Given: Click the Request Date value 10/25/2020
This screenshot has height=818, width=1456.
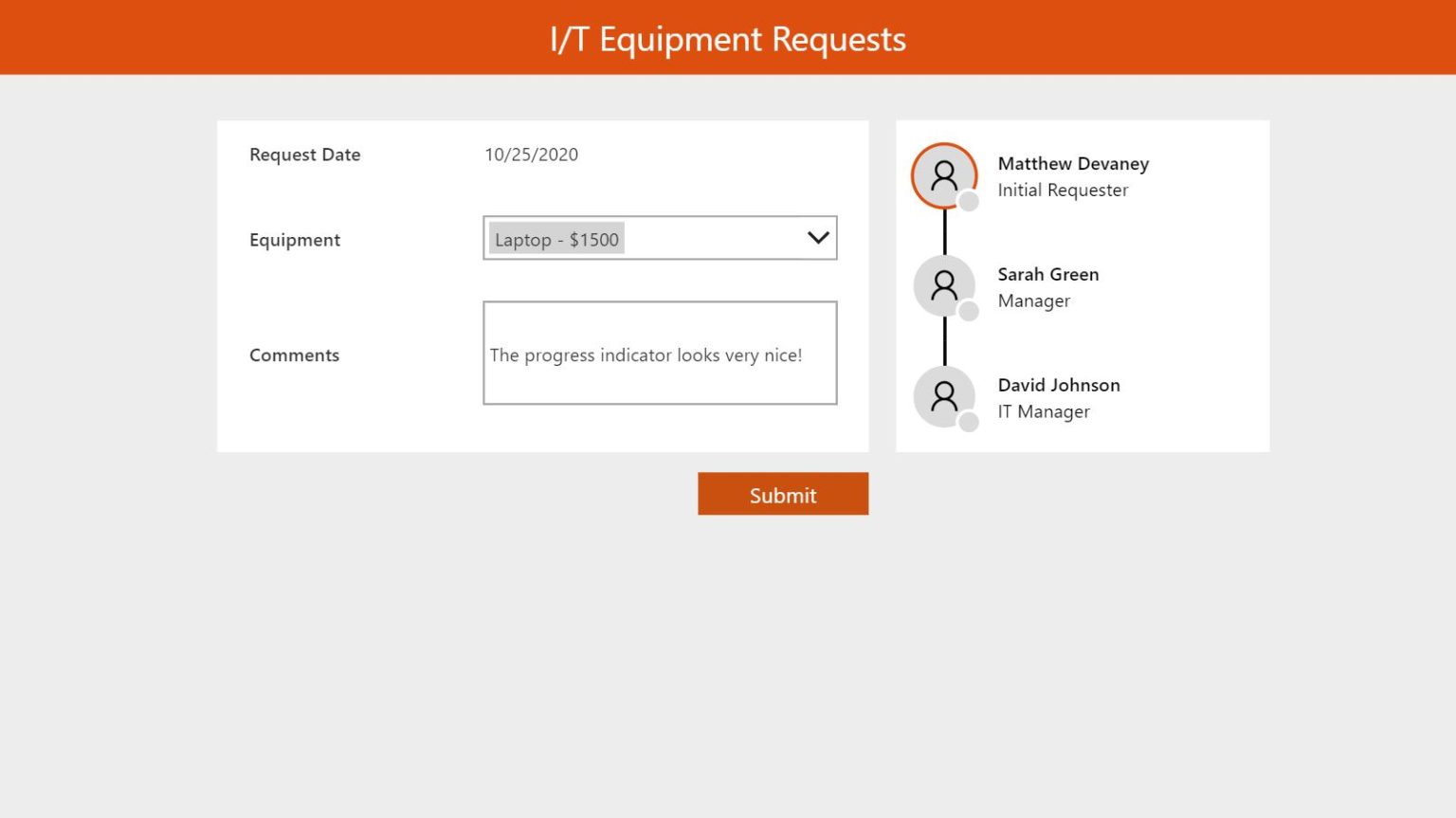Looking at the screenshot, I should point(532,154).
